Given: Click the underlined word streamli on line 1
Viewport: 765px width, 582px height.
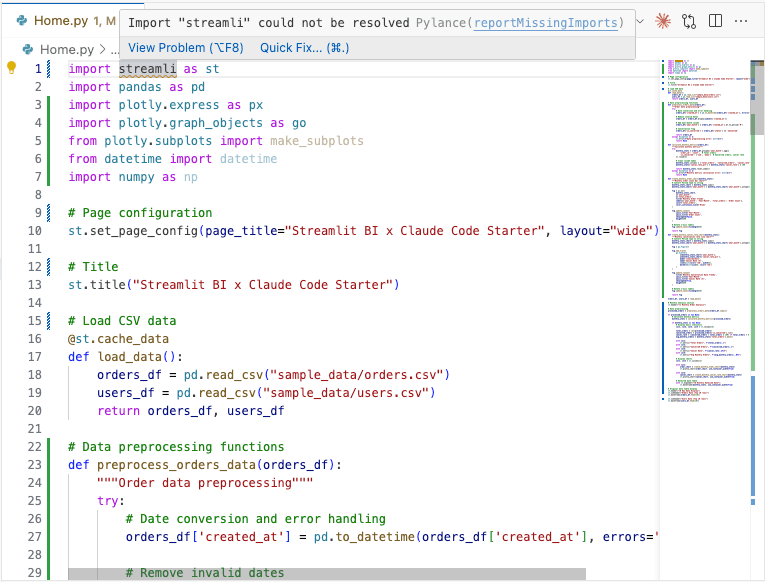Looking at the screenshot, I should (x=148, y=69).
